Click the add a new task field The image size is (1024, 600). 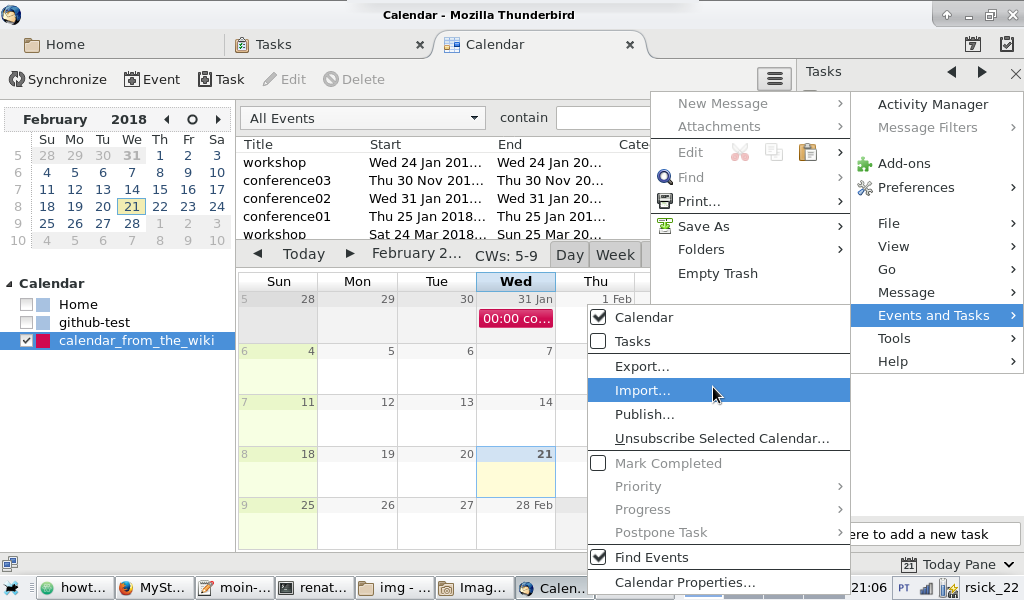pos(935,534)
